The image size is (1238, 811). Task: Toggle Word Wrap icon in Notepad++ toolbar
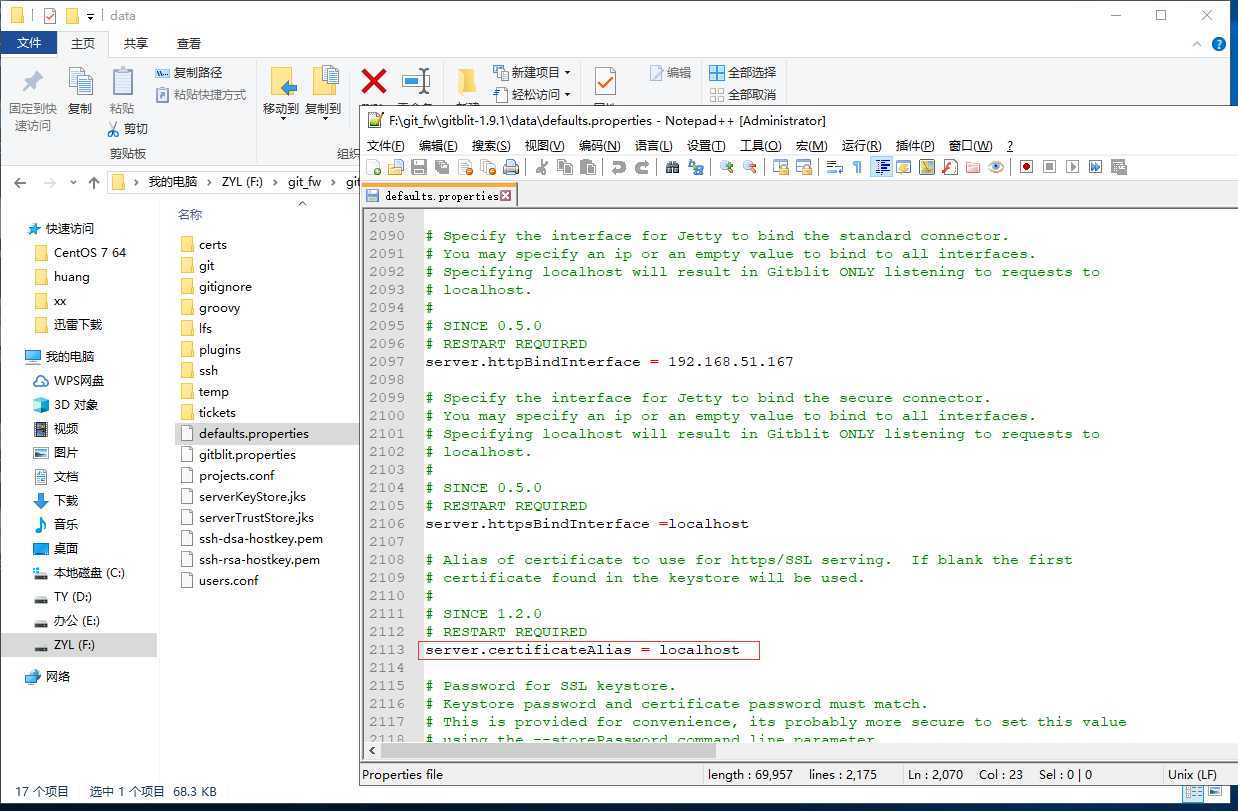click(834, 167)
